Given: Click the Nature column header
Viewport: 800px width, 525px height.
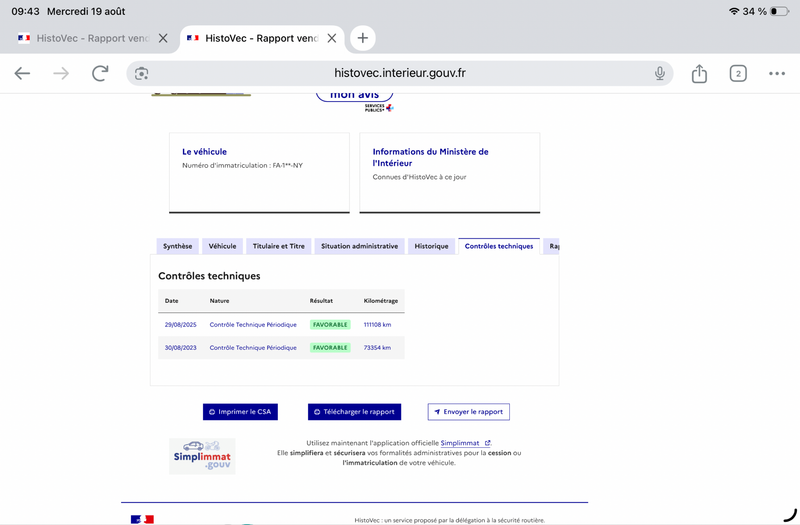Looking at the screenshot, I should (x=219, y=301).
